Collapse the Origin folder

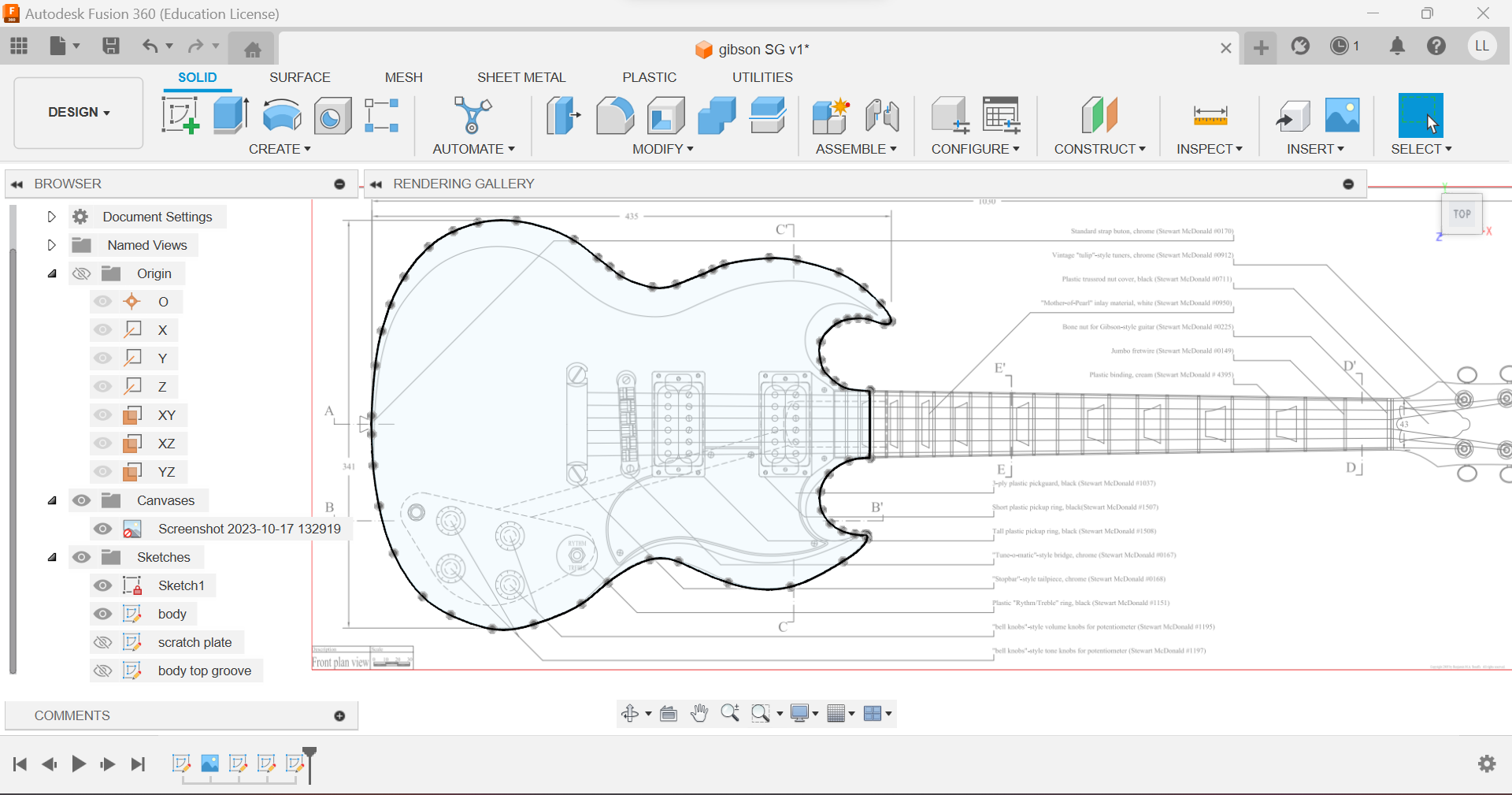(x=52, y=273)
